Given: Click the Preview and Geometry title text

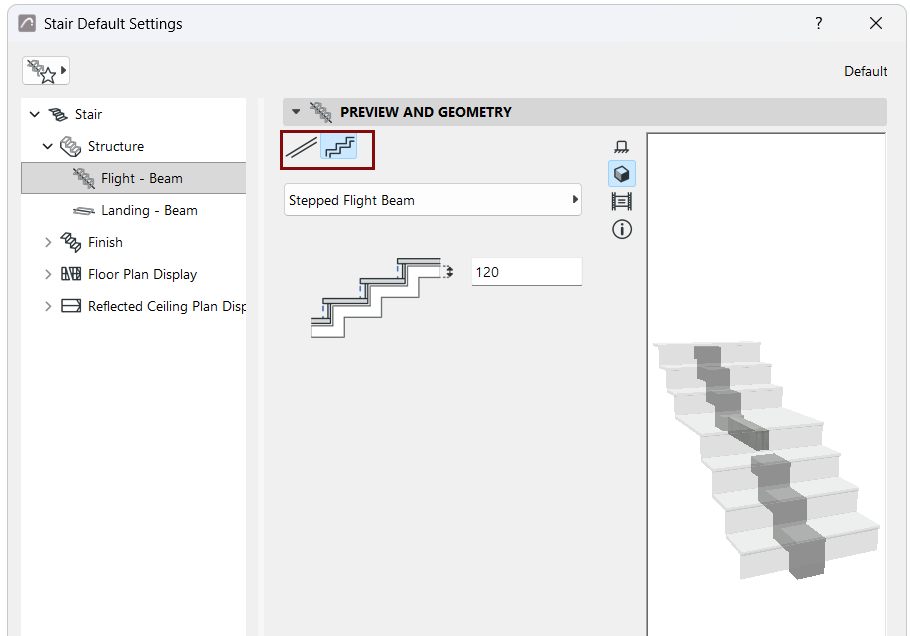Looking at the screenshot, I should click(x=425, y=112).
